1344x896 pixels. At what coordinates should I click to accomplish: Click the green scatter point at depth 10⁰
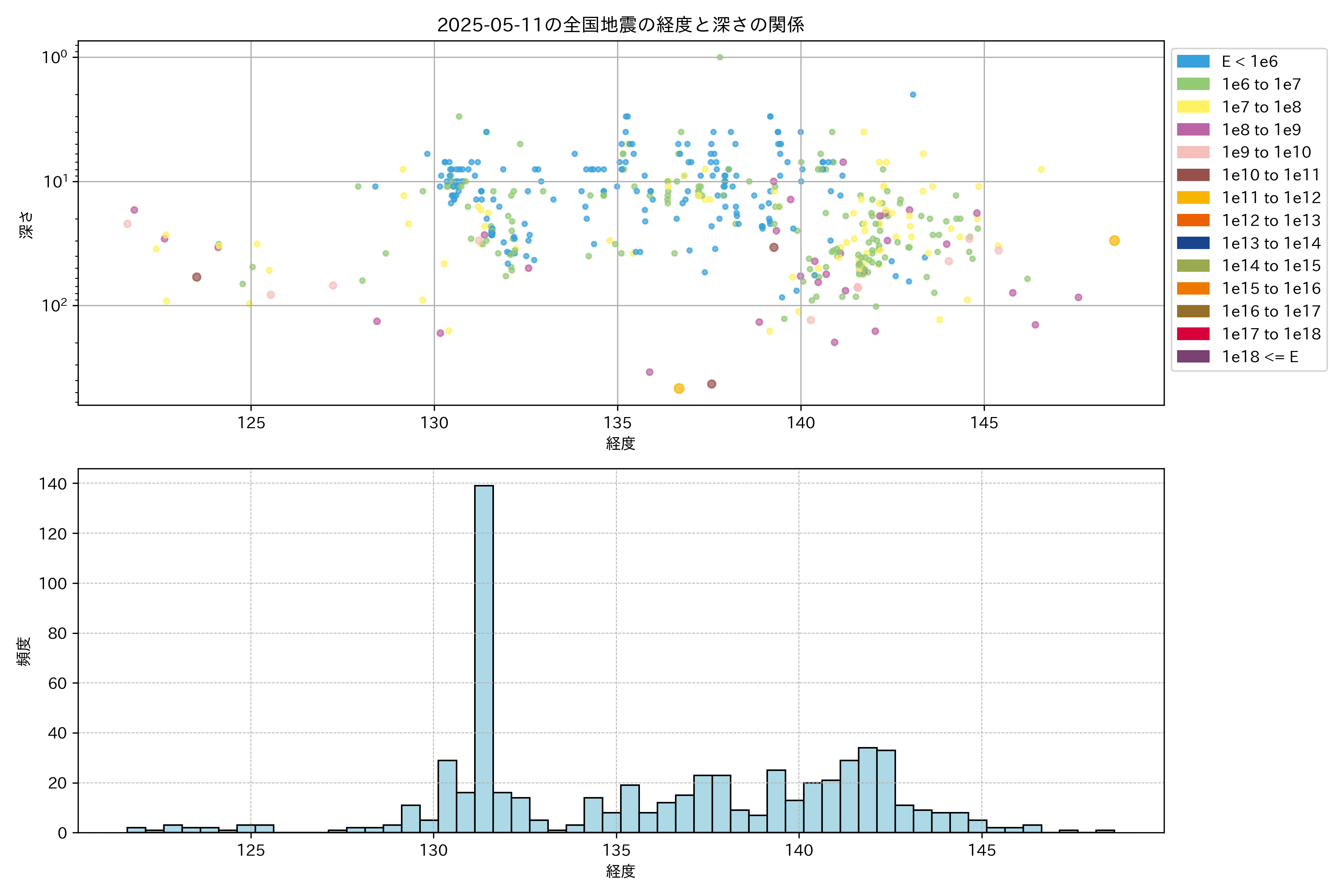coord(719,57)
